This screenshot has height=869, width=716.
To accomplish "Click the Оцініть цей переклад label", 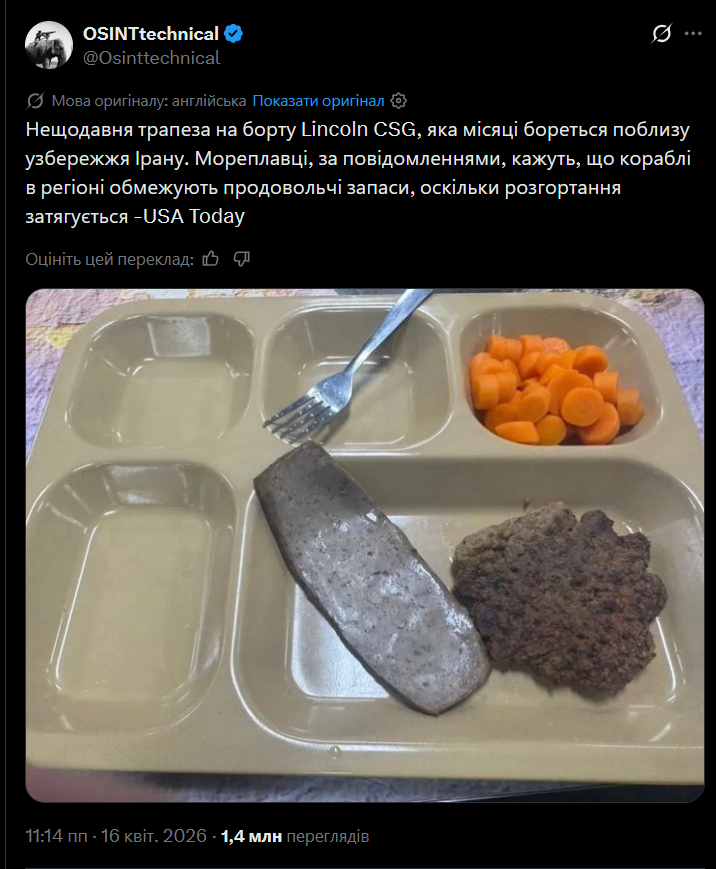I will pyautogui.click(x=110, y=259).
